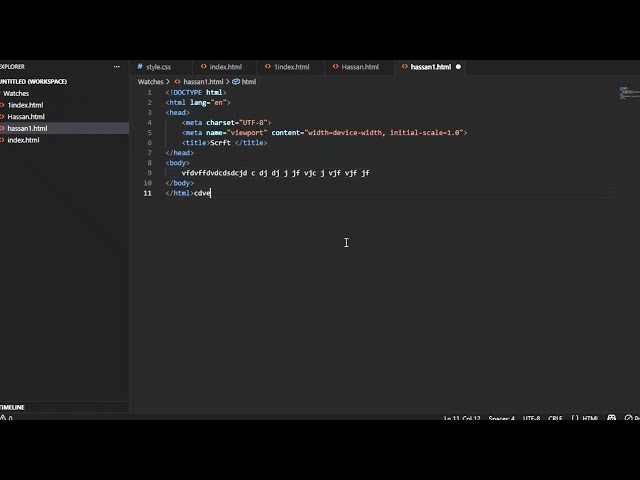Click the Ln 11, Col 12 status indicator

point(461,418)
